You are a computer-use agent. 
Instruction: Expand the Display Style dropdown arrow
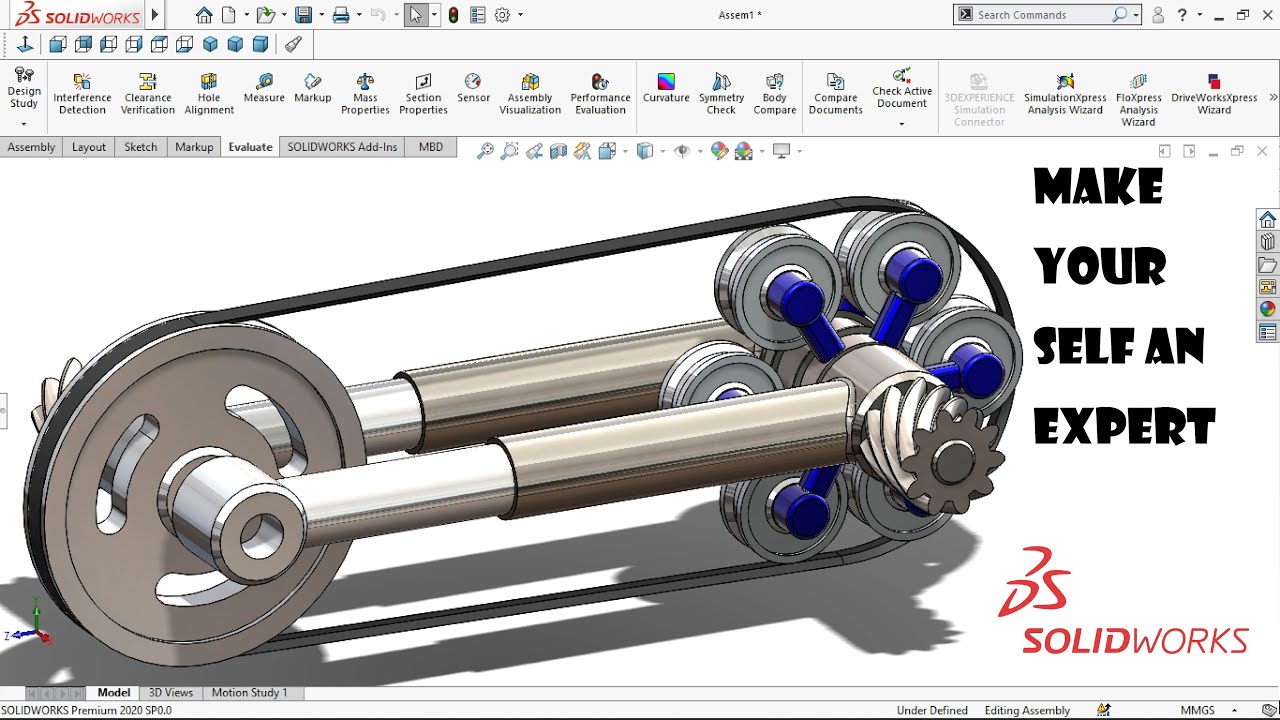tap(662, 152)
